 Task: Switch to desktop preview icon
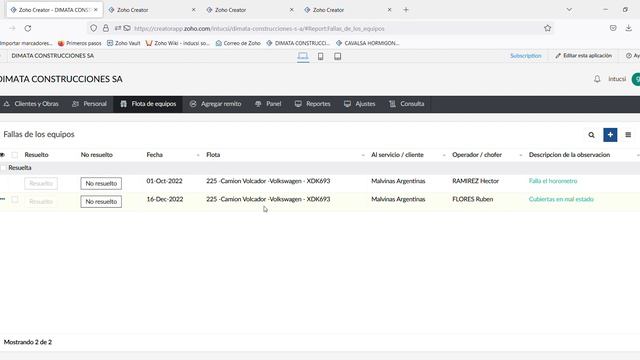pyautogui.click(x=303, y=56)
